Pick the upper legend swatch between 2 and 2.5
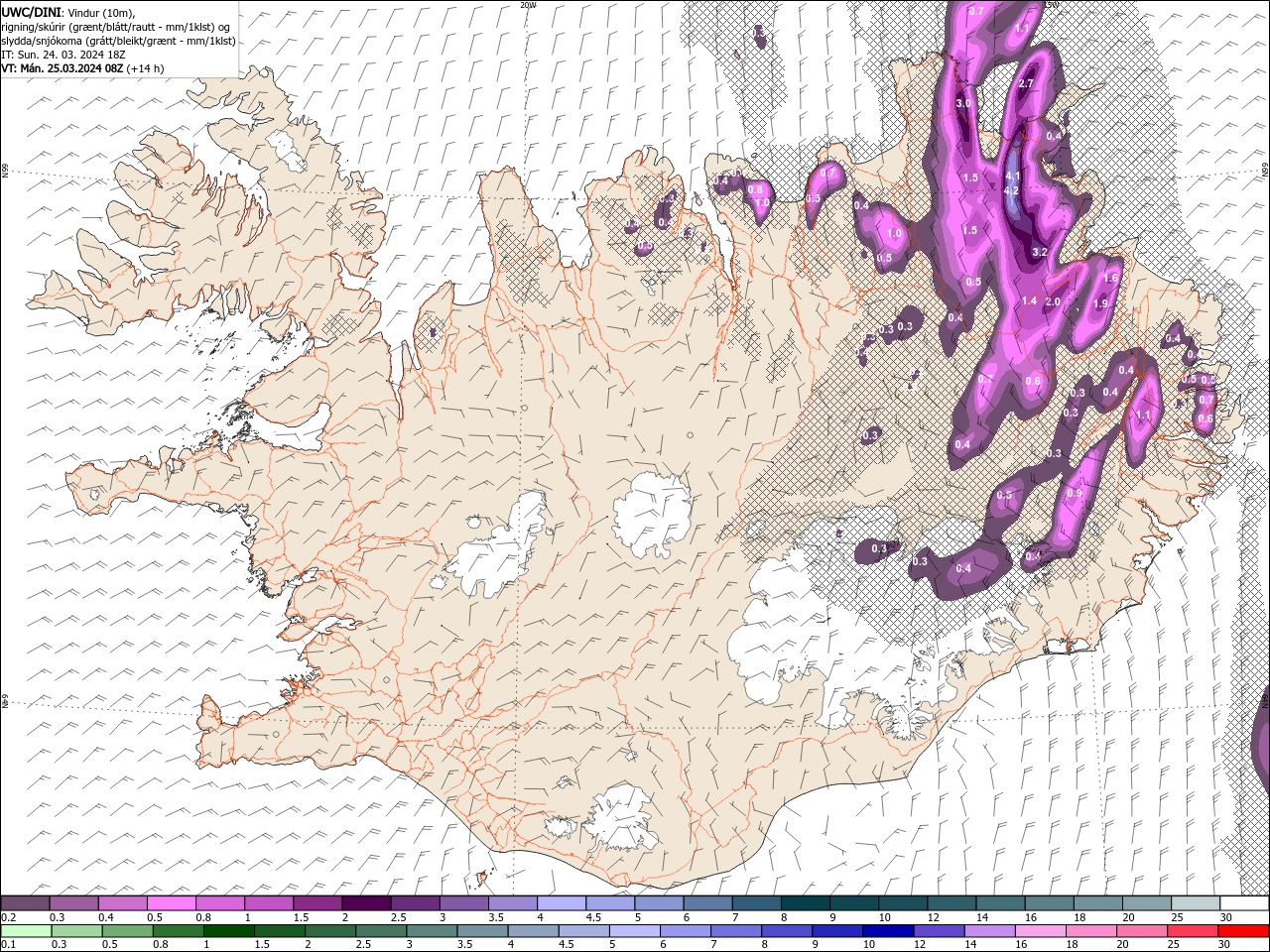Screen dimensions: 1270x952 pos(366,903)
